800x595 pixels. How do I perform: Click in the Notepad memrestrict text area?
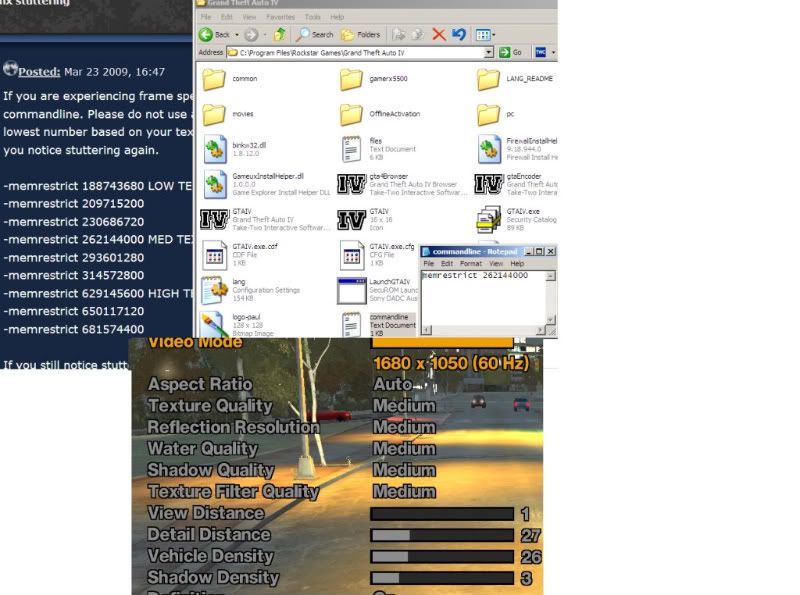pyautogui.click(x=483, y=299)
